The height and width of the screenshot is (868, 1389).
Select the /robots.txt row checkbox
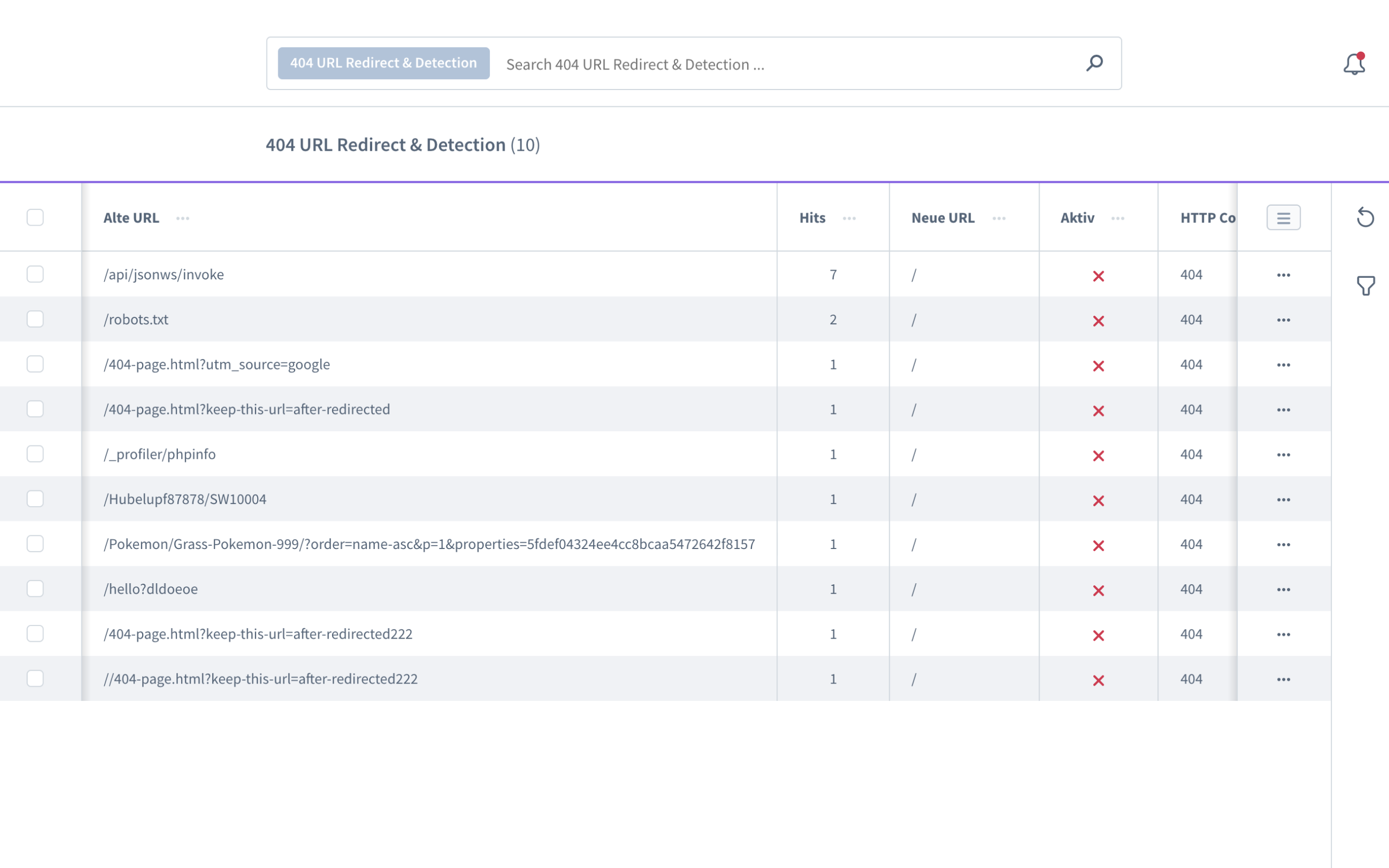click(35, 319)
